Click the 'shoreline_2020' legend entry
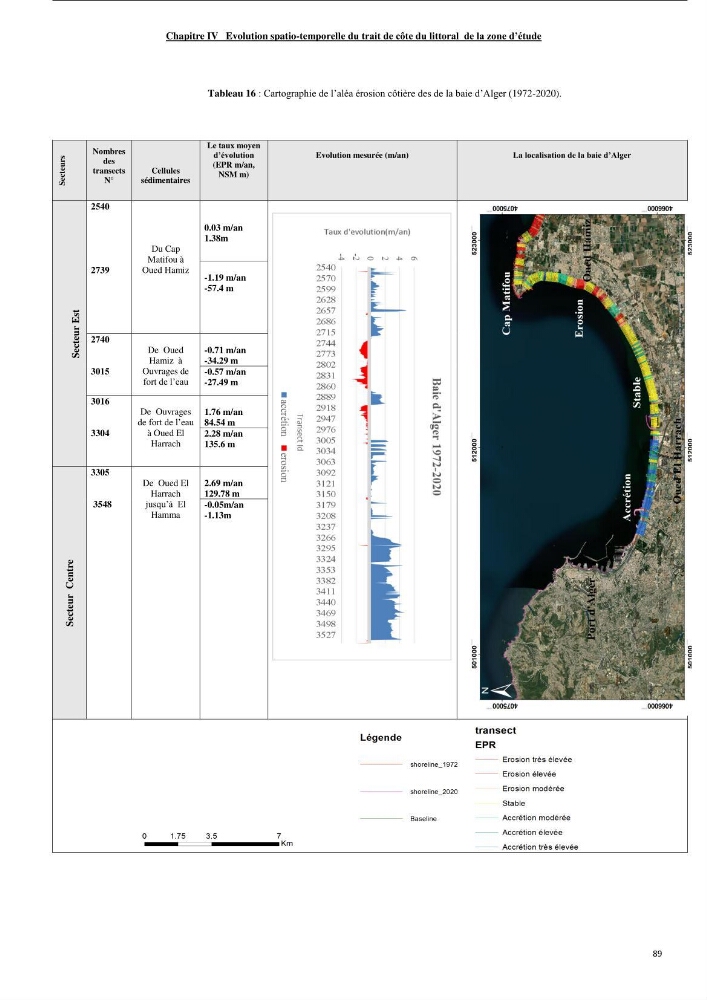 (409, 791)
